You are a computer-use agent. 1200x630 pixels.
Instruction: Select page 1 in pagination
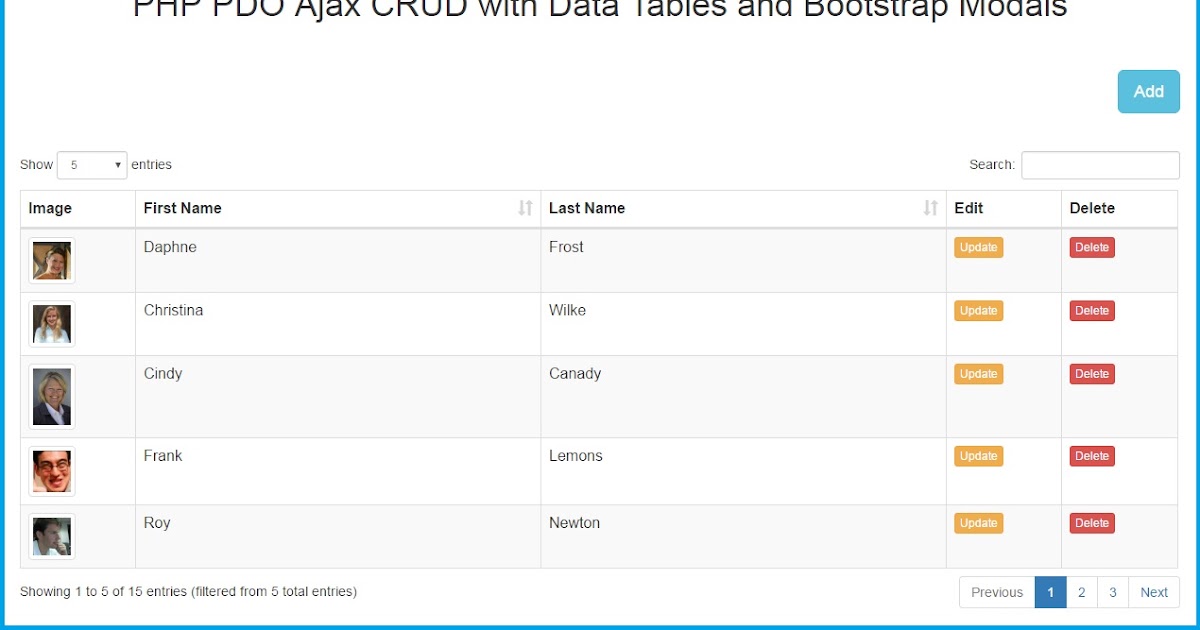point(1050,592)
